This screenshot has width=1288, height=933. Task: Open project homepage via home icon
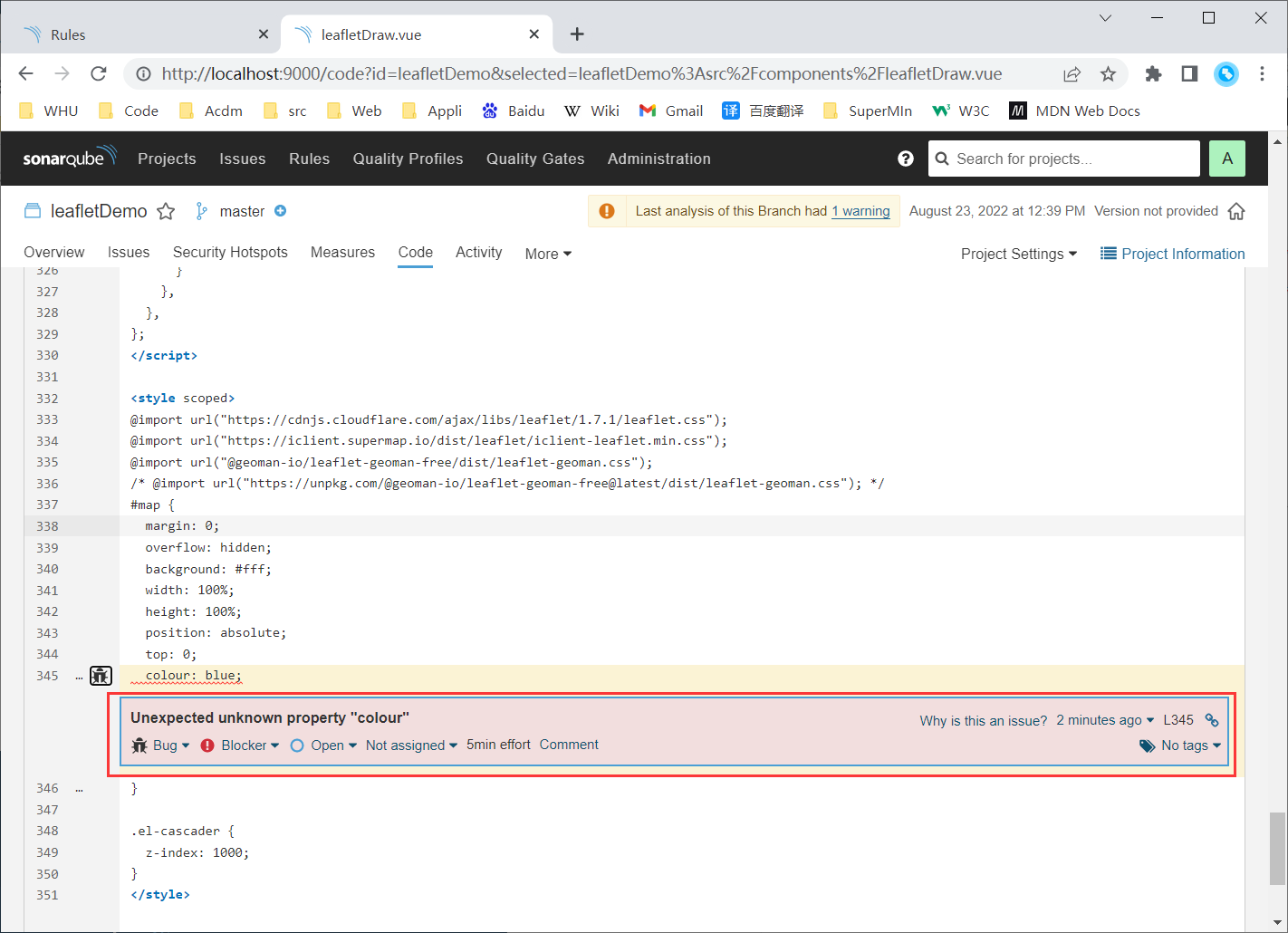click(x=1236, y=211)
